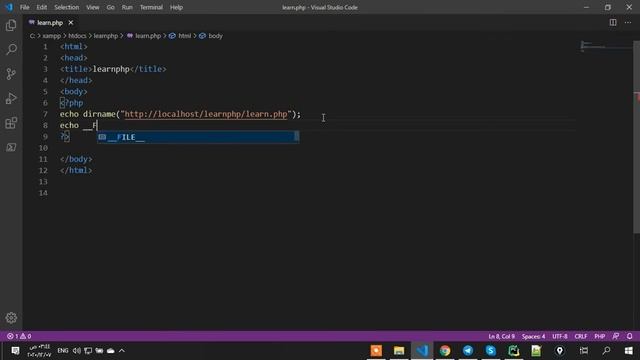The height and width of the screenshot is (360, 640).
Task: Accept the __FILE__ autocomplete suggestion
Action: coord(198,137)
